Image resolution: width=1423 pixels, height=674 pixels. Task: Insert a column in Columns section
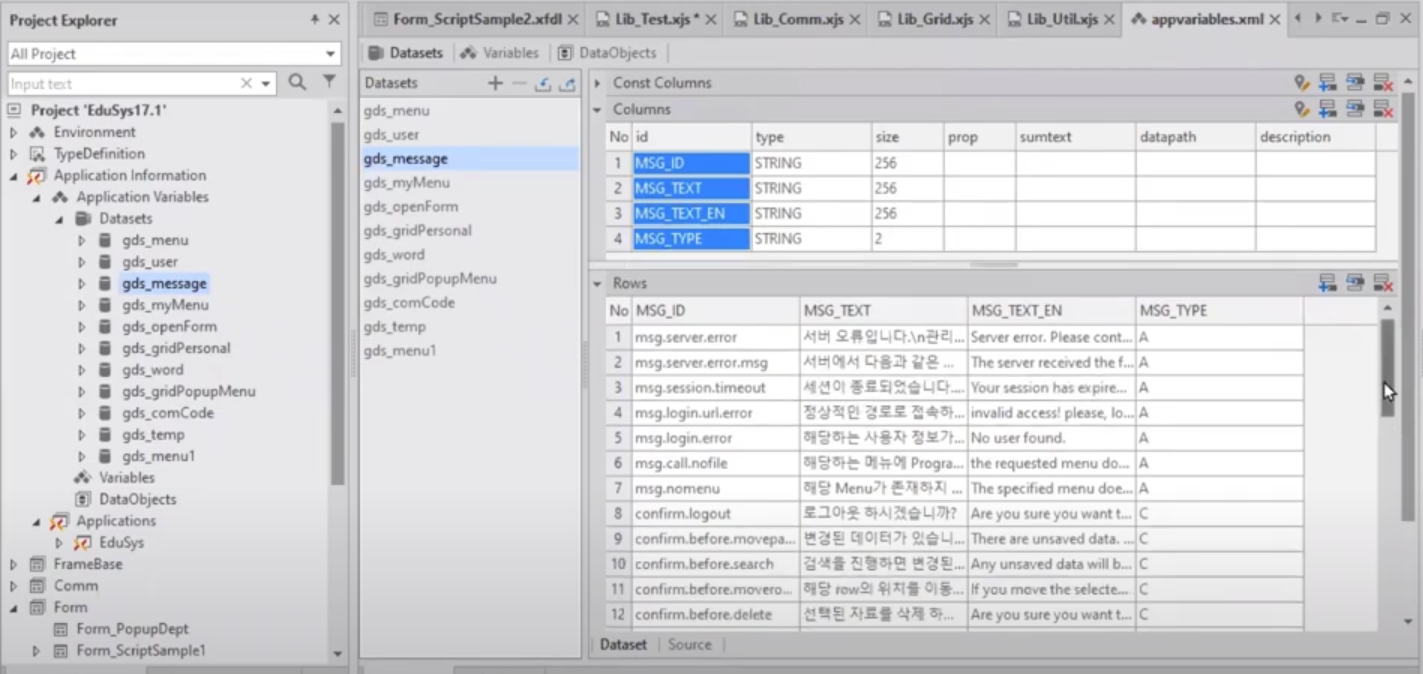1355,109
